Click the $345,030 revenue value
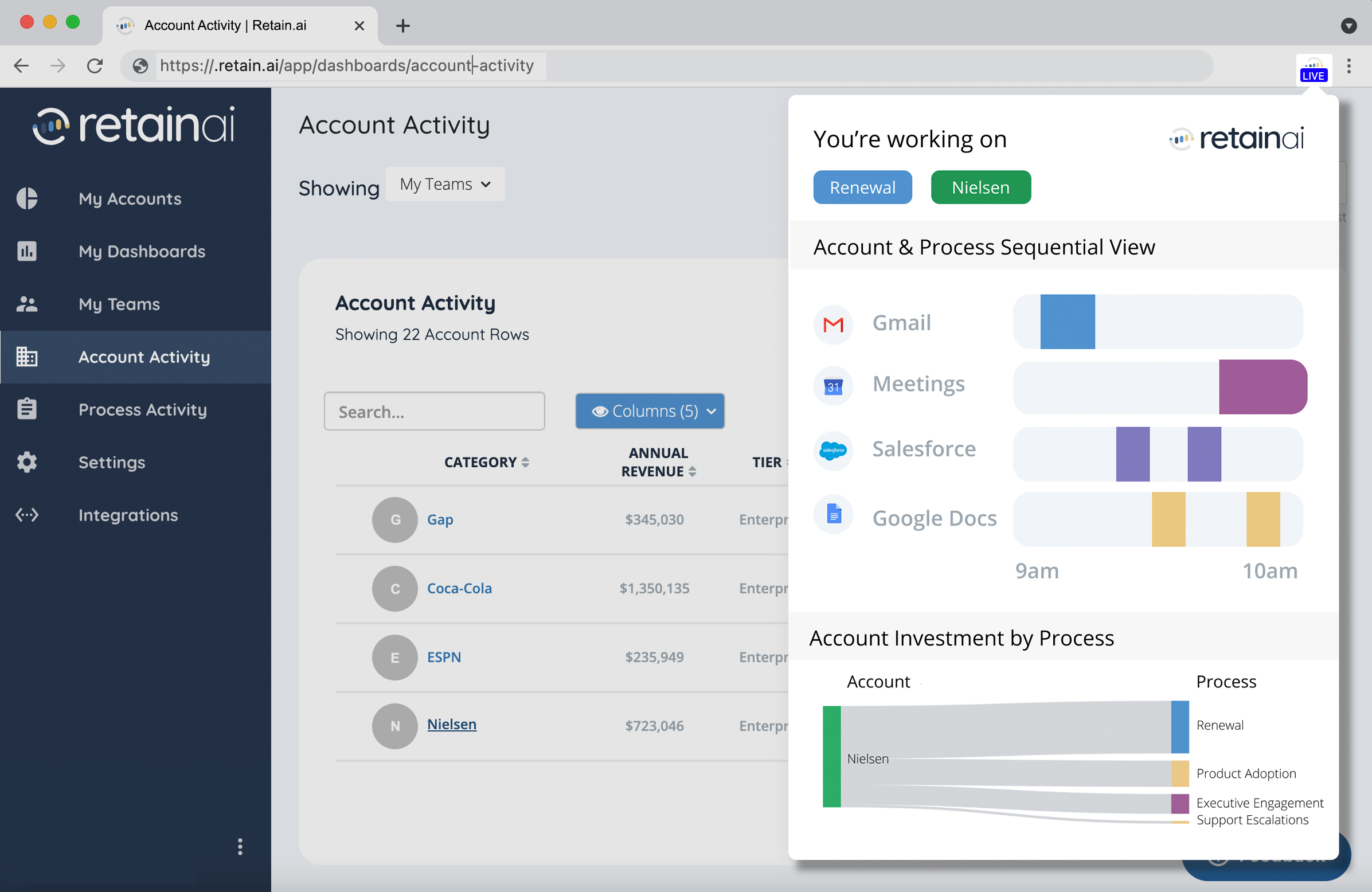This screenshot has width=1372, height=892. tap(654, 520)
